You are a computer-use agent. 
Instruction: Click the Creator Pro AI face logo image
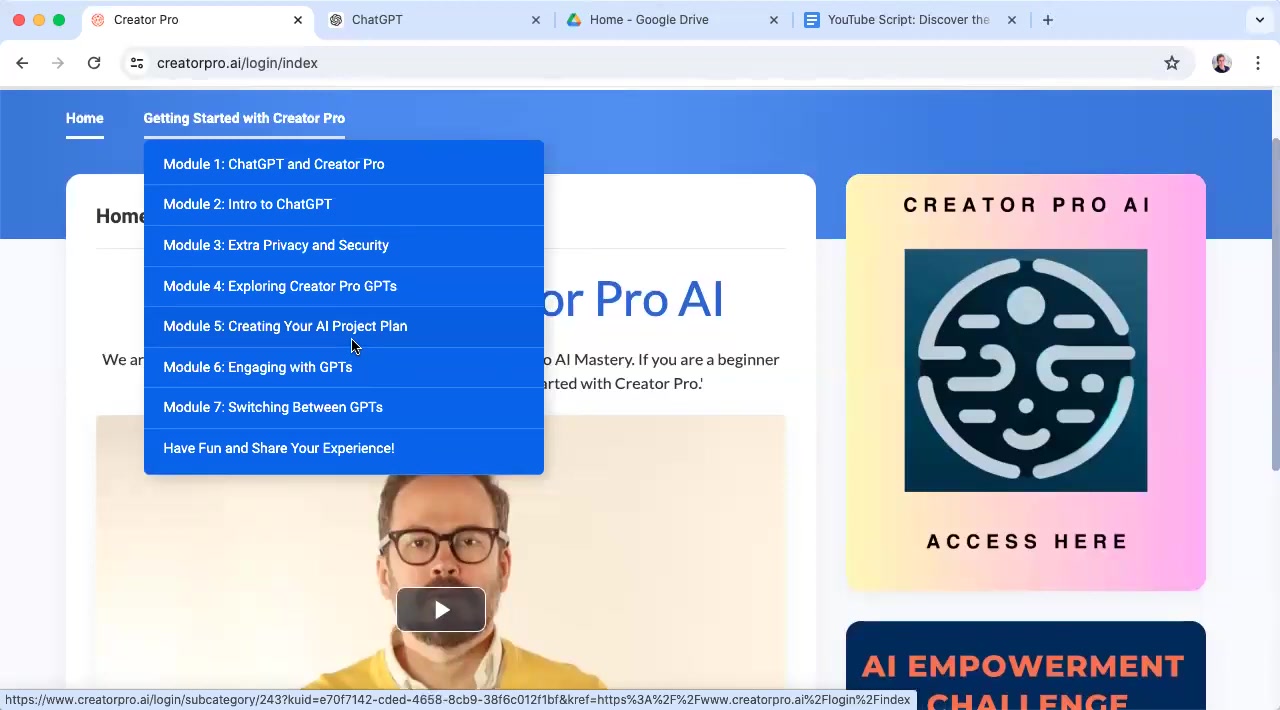tap(1026, 370)
